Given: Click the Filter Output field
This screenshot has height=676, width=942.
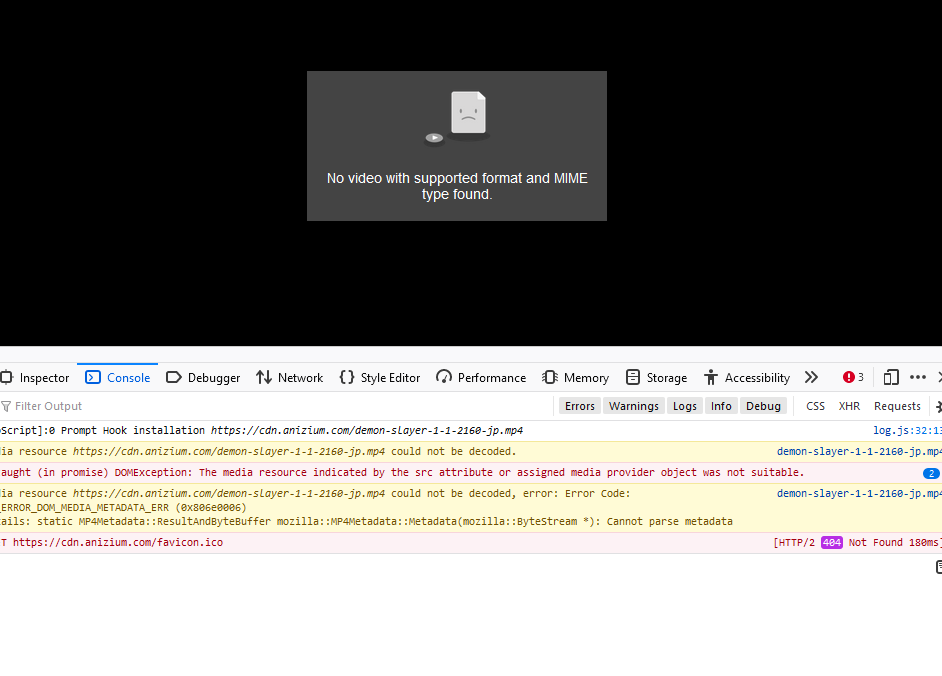Looking at the screenshot, I should click(x=276, y=406).
